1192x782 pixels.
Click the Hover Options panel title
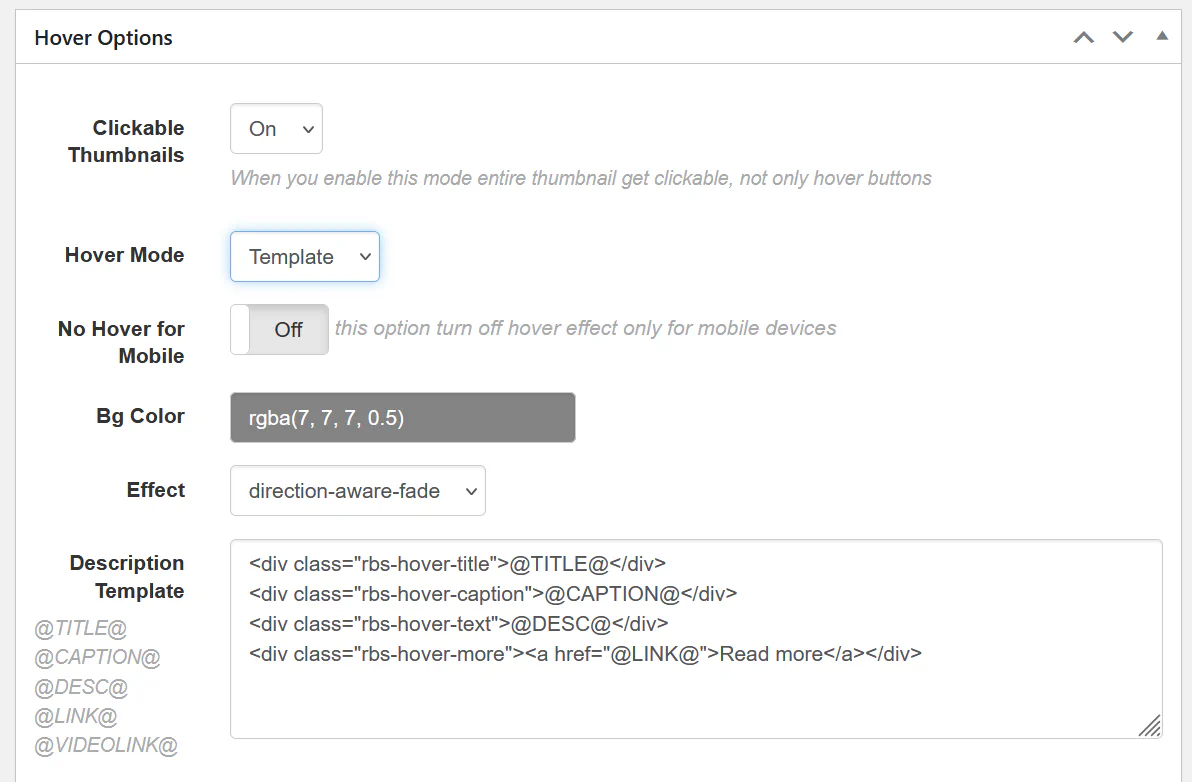coord(103,38)
